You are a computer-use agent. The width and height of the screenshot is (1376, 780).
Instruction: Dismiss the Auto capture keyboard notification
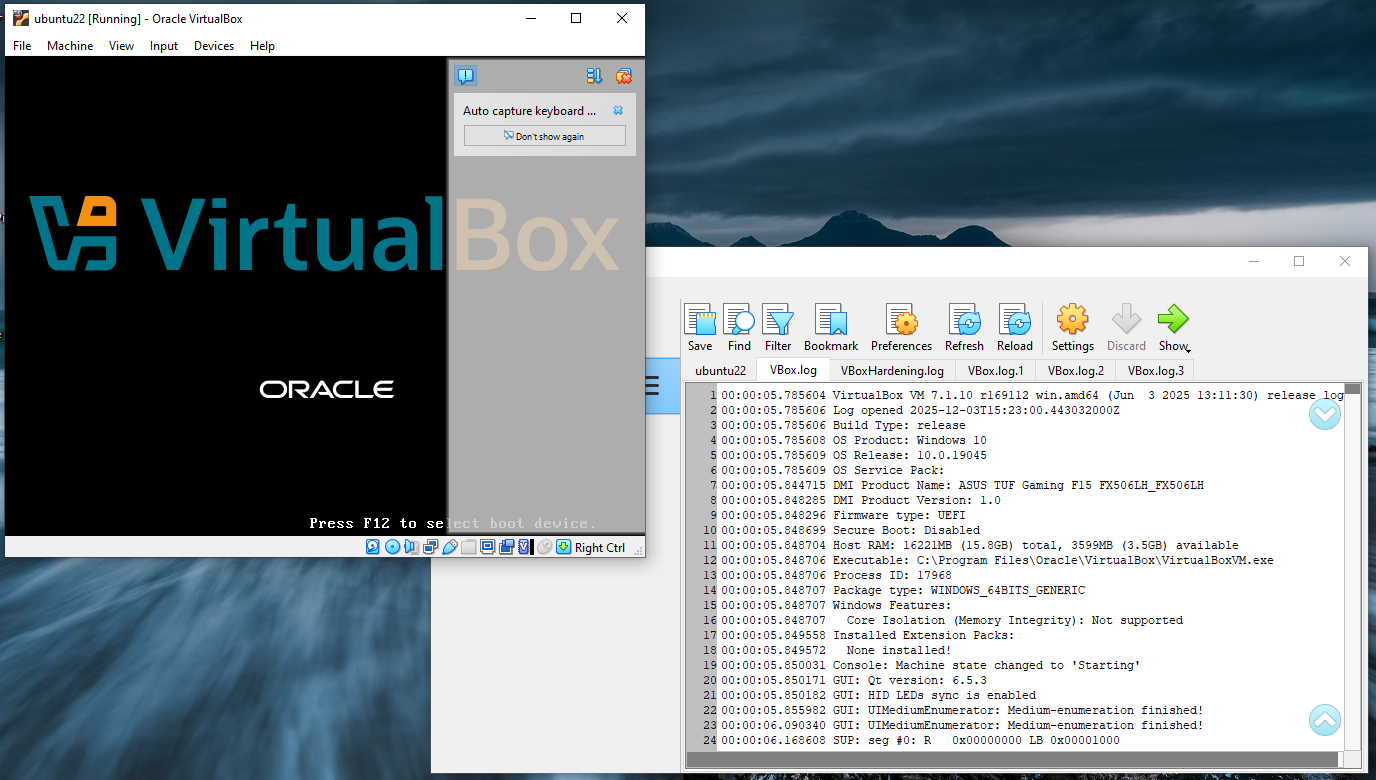tap(618, 111)
